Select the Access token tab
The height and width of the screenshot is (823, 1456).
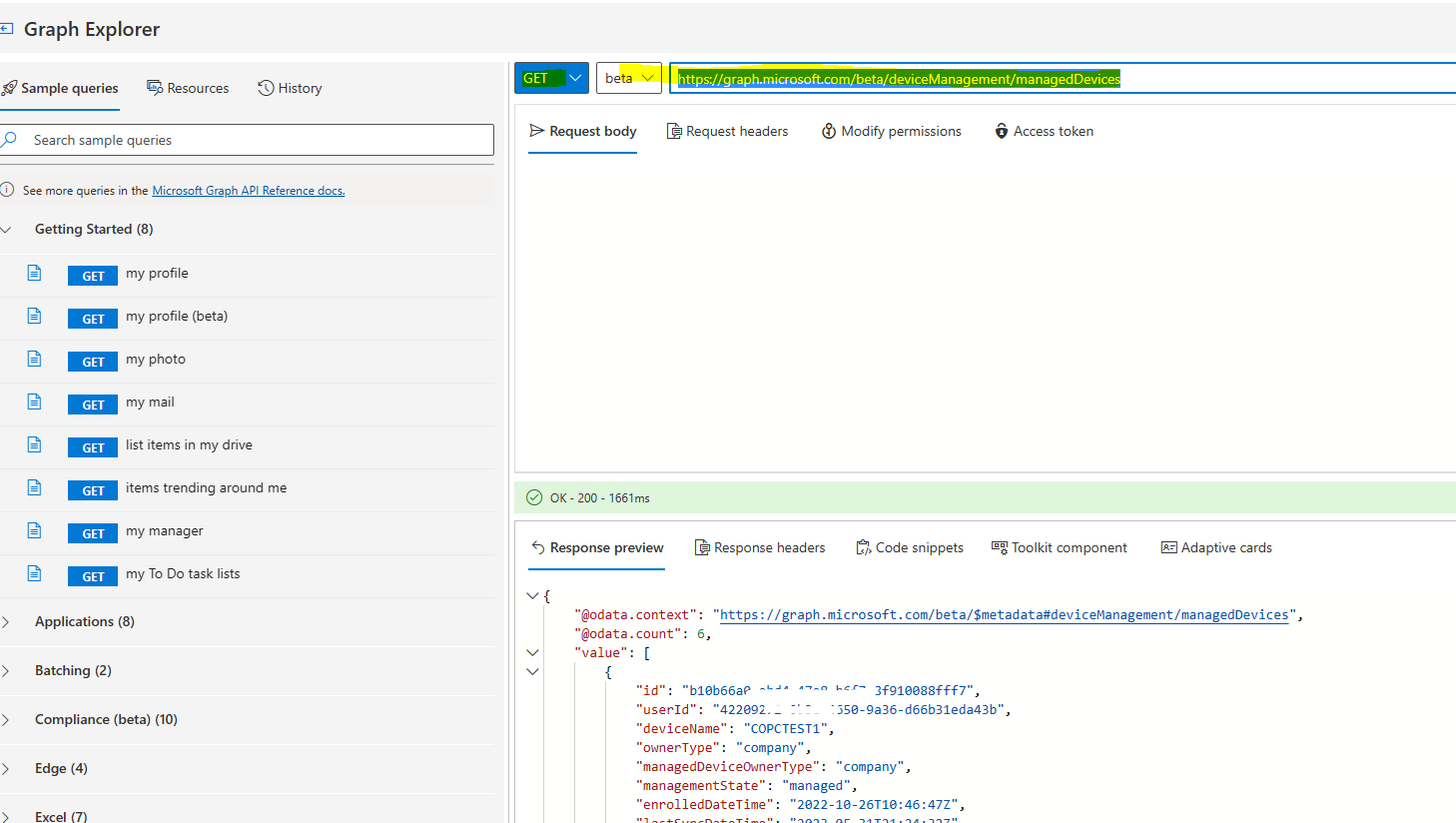click(1044, 131)
